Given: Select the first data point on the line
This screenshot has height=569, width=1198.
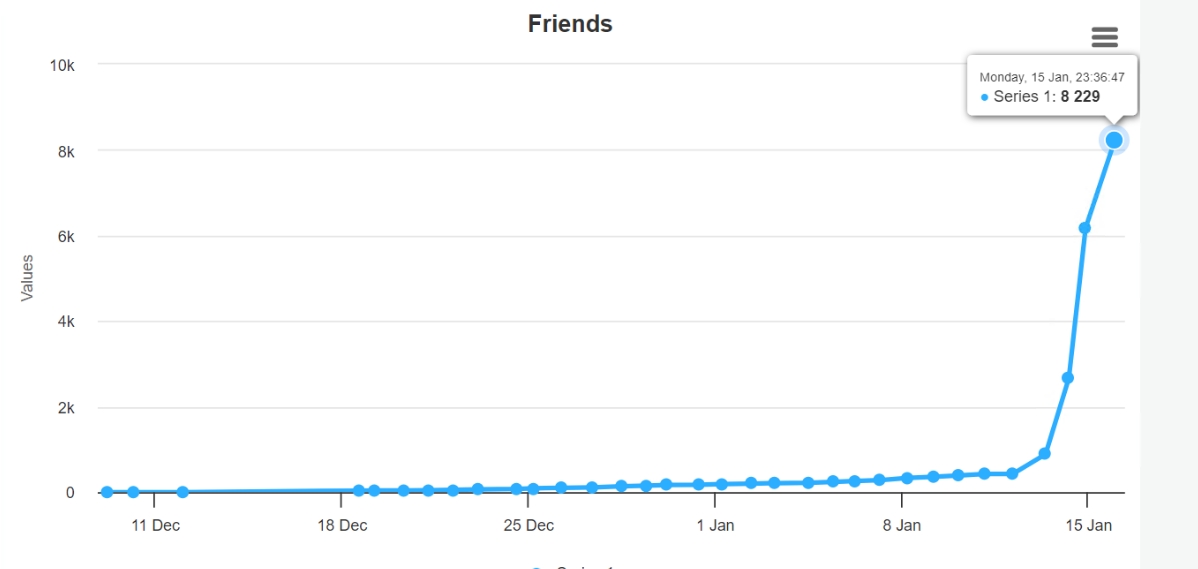Looking at the screenshot, I should 107,492.
